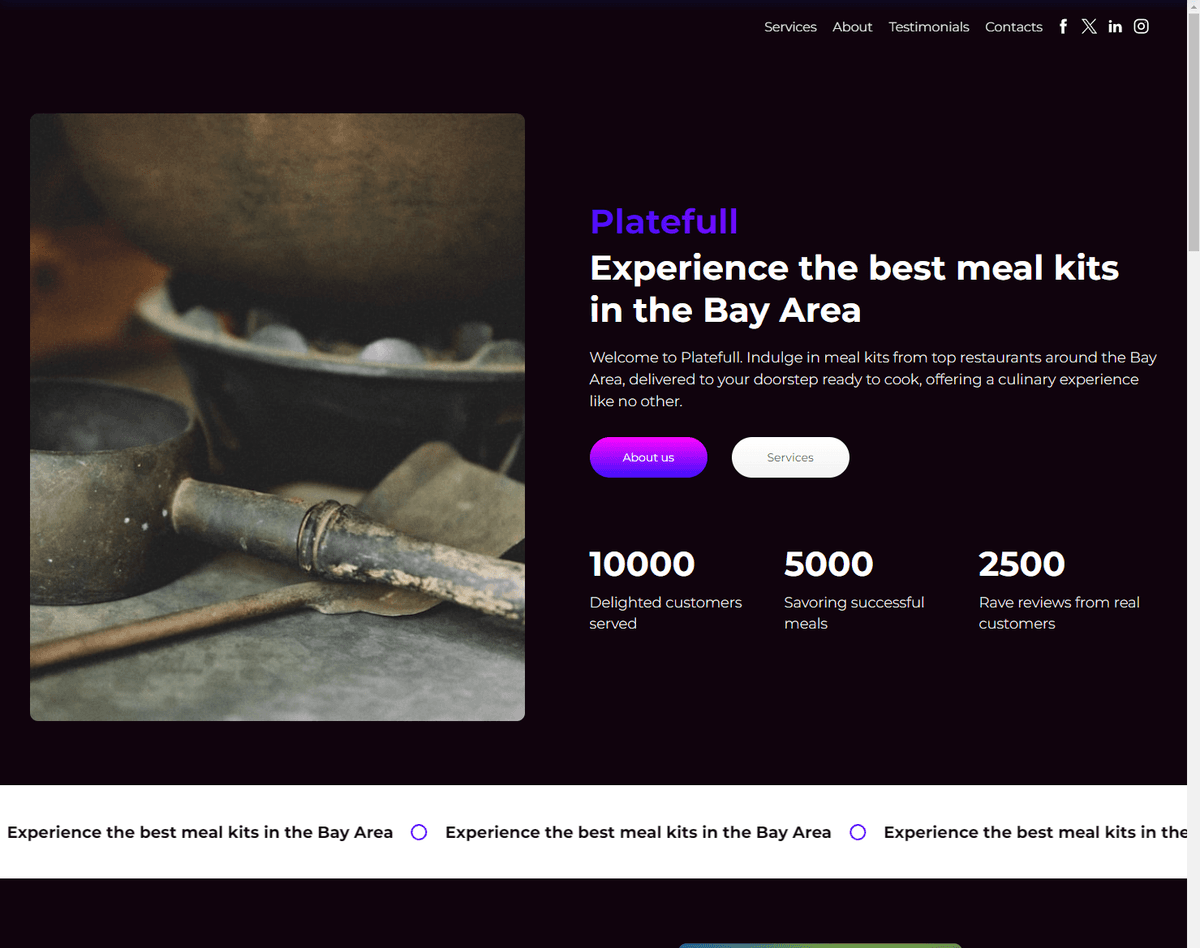The width and height of the screenshot is (1200, 948).
Task: Click the 5000 successful meals stat
Action: [854, 589]
